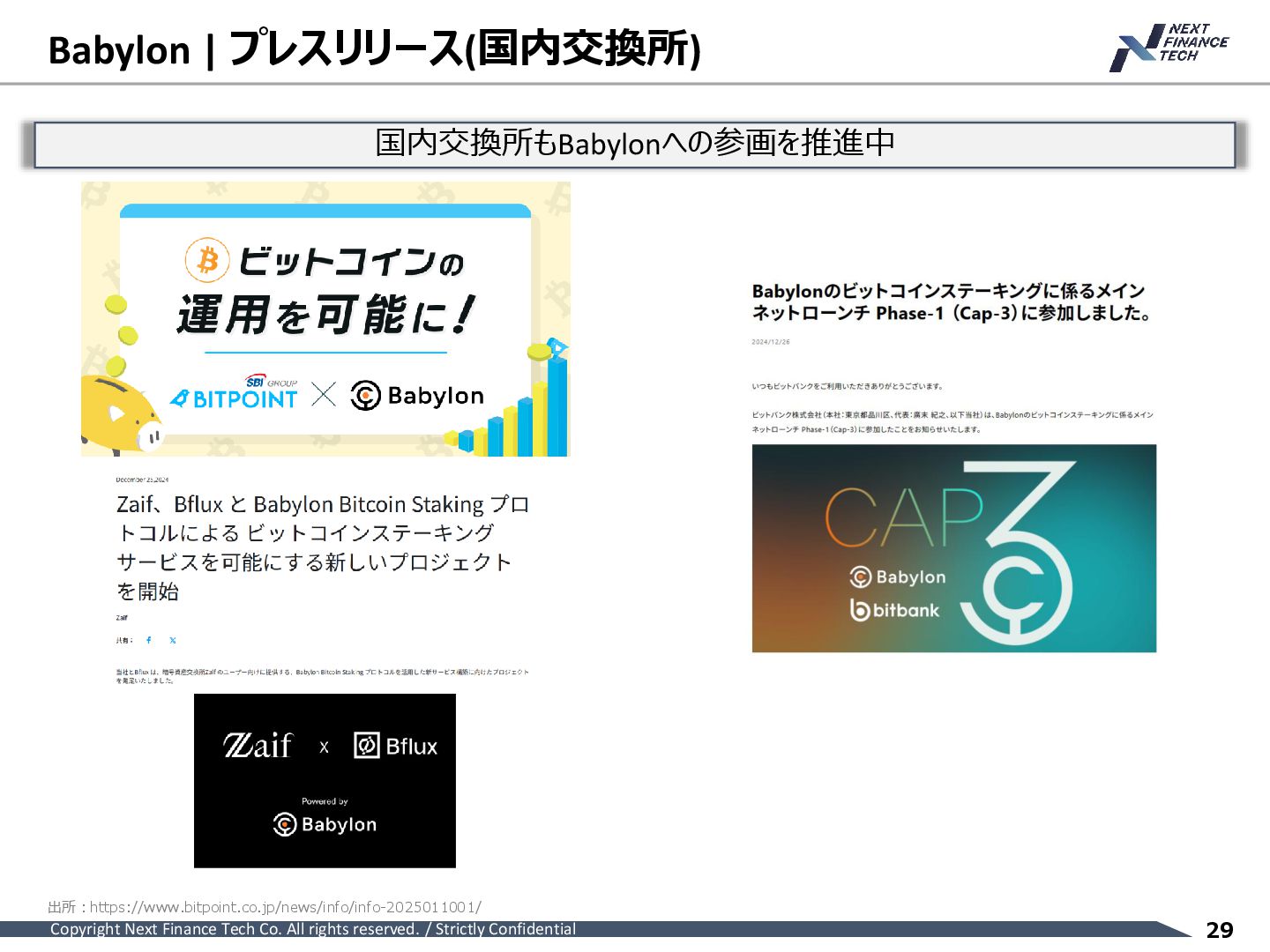Image resolution: width=1270 pixels, height=952 pixels.
Task: Click the SBI GROUP mark above BITPOINT
Action: [271, 382]
